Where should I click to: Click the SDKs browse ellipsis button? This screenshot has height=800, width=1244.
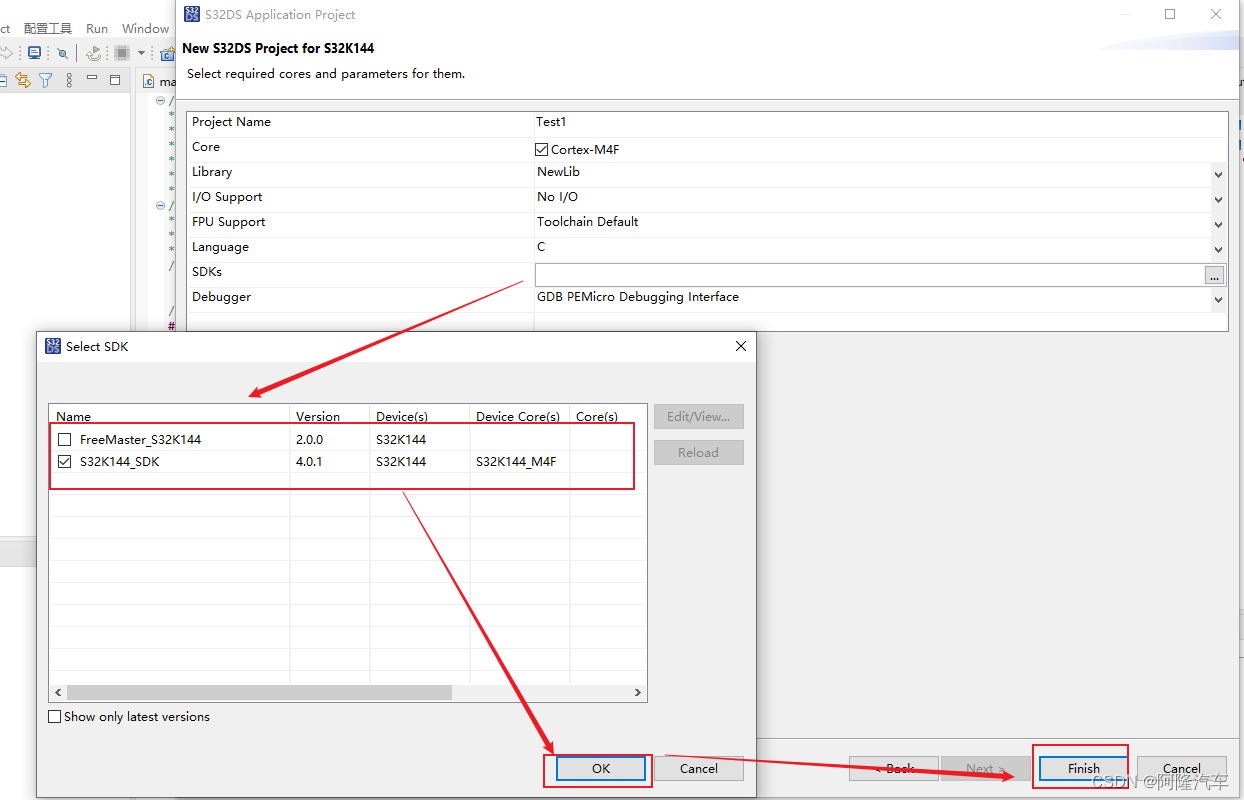click(1214, 275)
